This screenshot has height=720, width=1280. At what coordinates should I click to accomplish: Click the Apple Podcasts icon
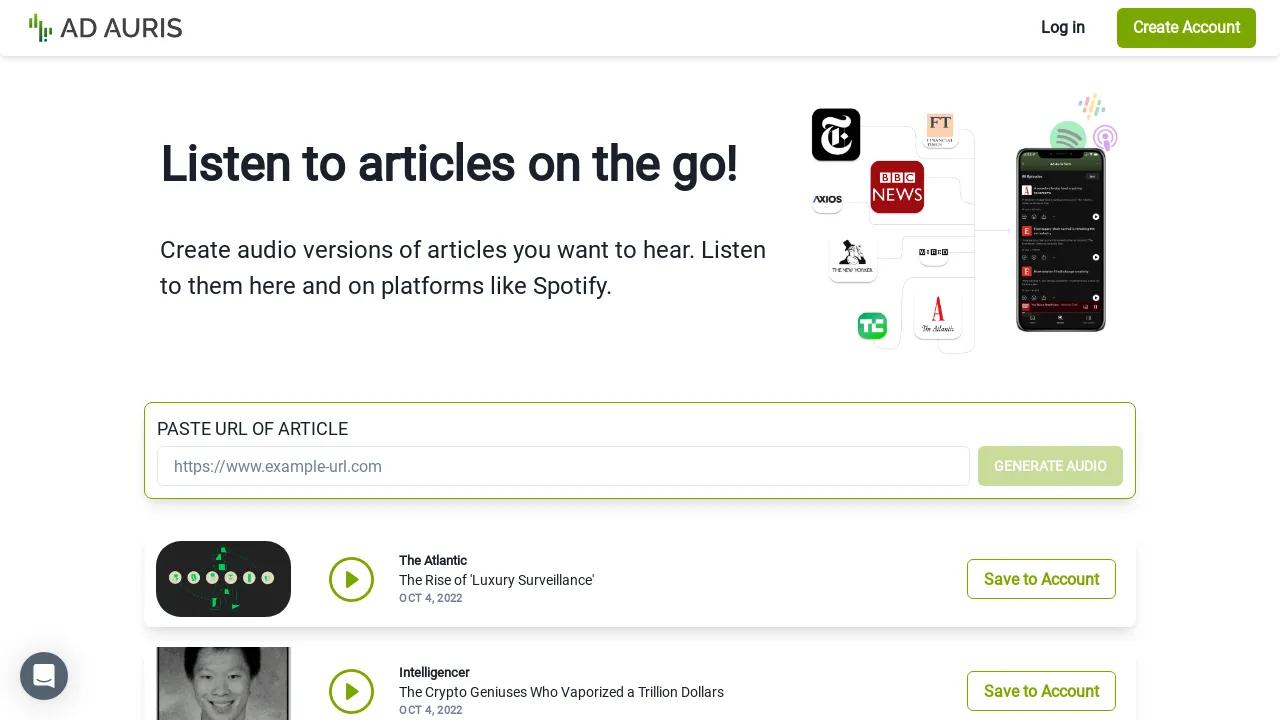1105,138
